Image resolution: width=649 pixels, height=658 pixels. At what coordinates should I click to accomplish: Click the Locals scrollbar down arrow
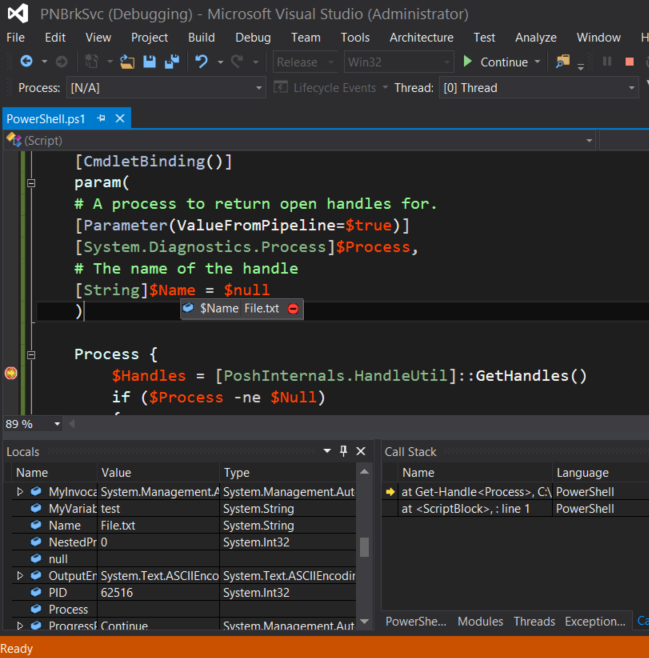pos(364,621)
